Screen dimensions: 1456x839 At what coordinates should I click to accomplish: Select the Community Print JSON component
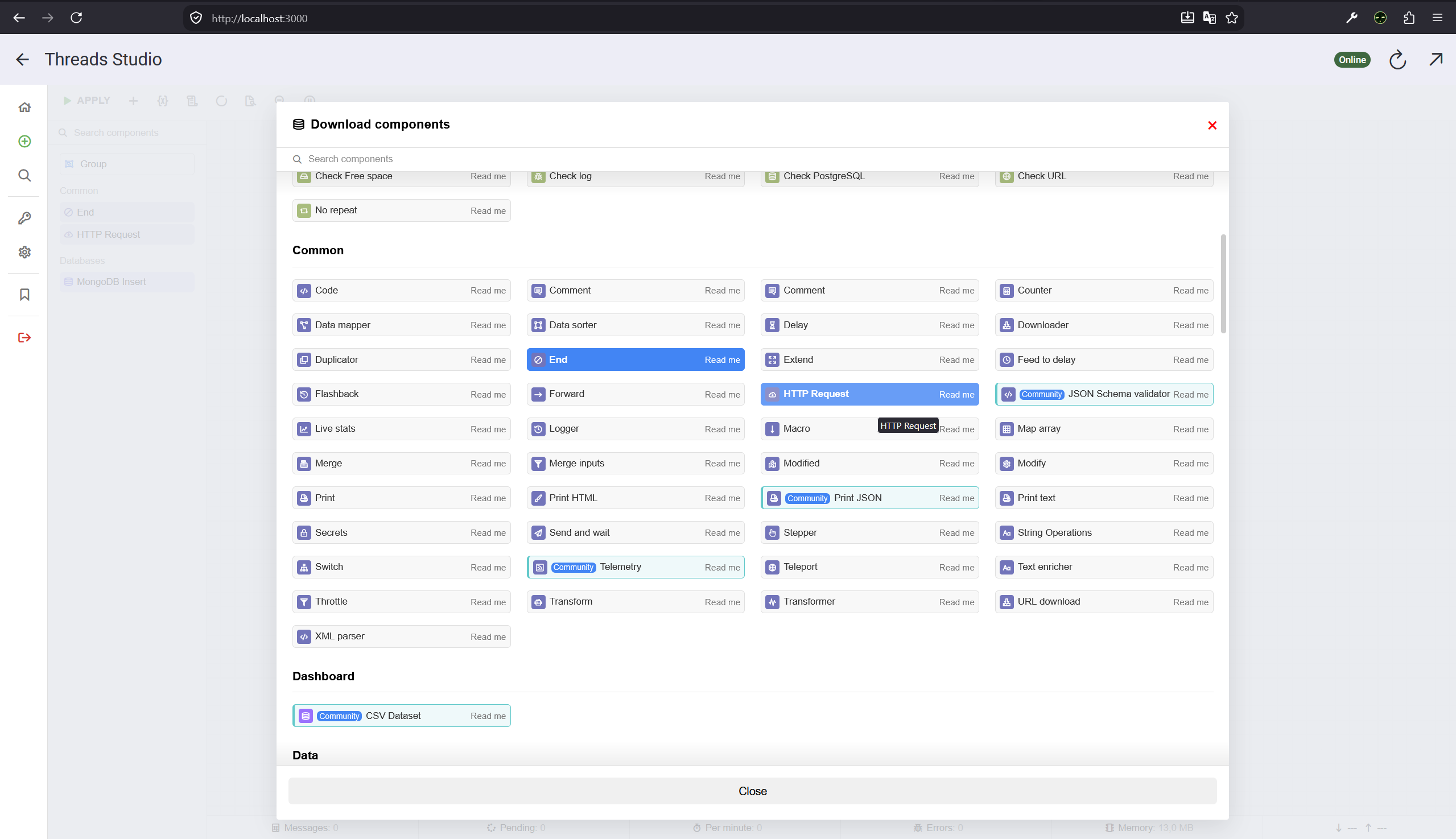tap(869, 498)
